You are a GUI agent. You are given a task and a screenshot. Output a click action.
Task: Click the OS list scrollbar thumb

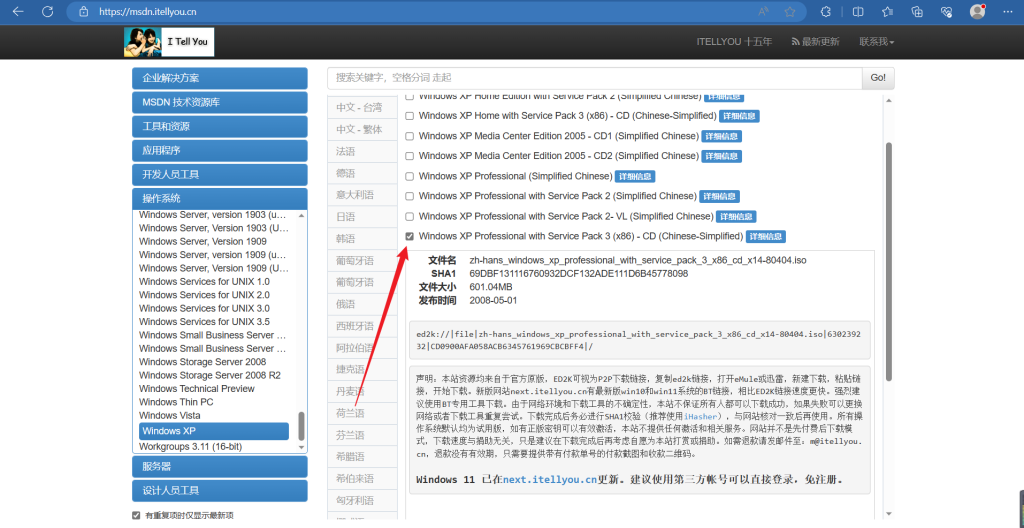coord(301,426)
